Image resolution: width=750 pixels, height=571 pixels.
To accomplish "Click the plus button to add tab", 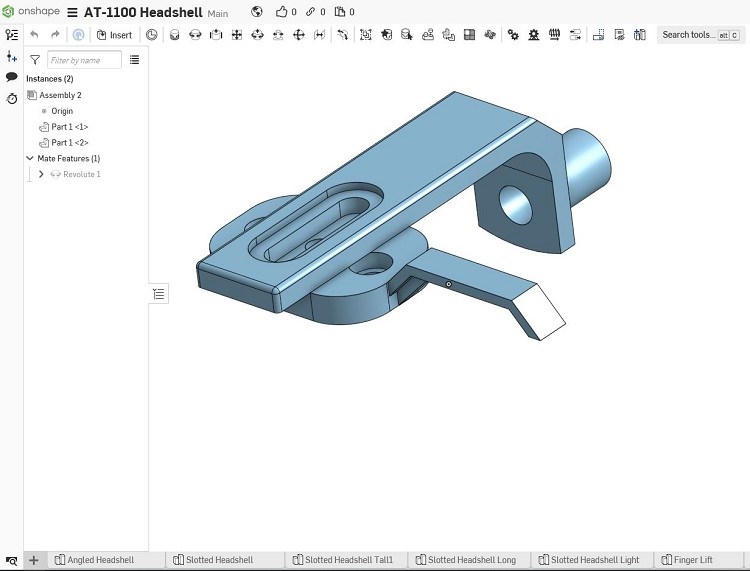I will (x=33, y=560).
